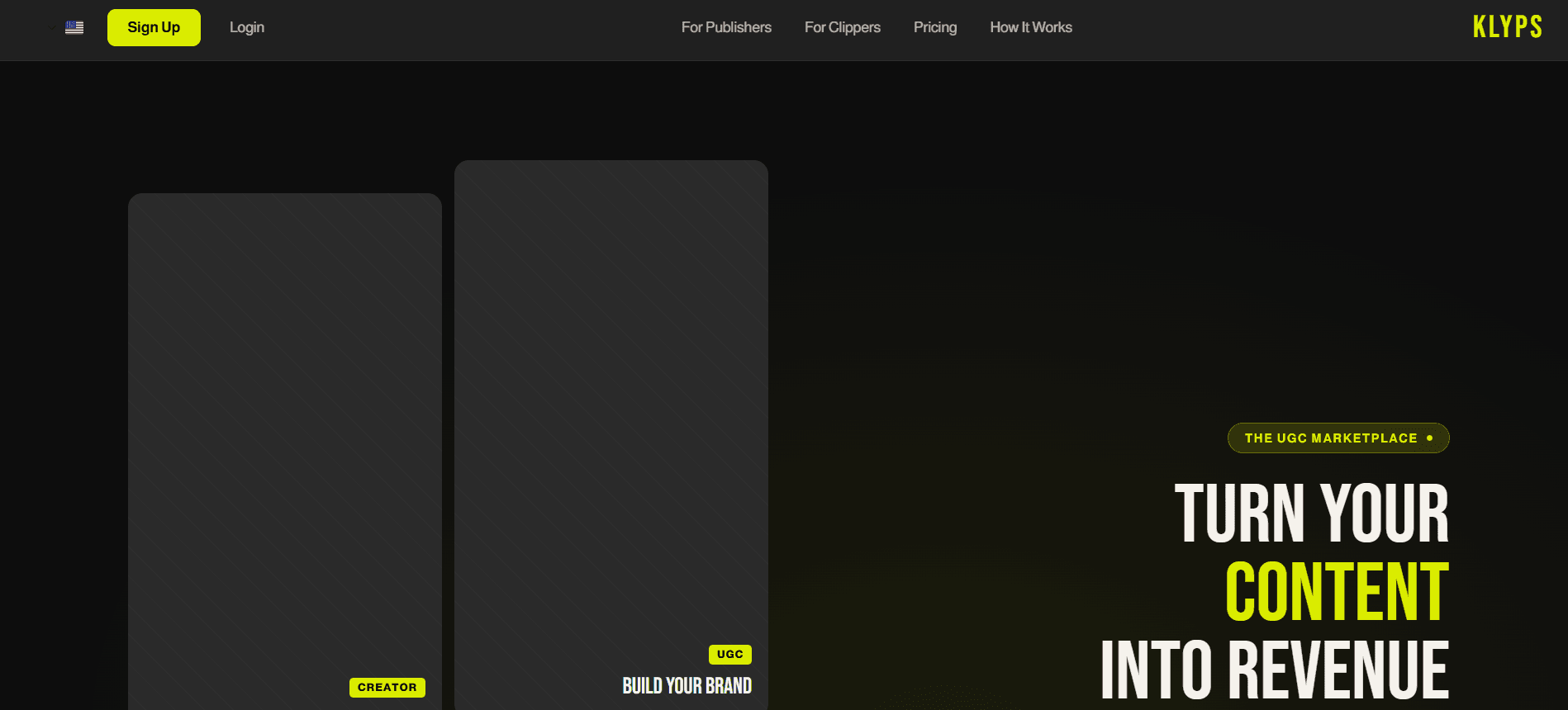Open the card labeled CREATOR
Image resolution: width=1568 pixels, height=710 pixels.
coord(285,452)
